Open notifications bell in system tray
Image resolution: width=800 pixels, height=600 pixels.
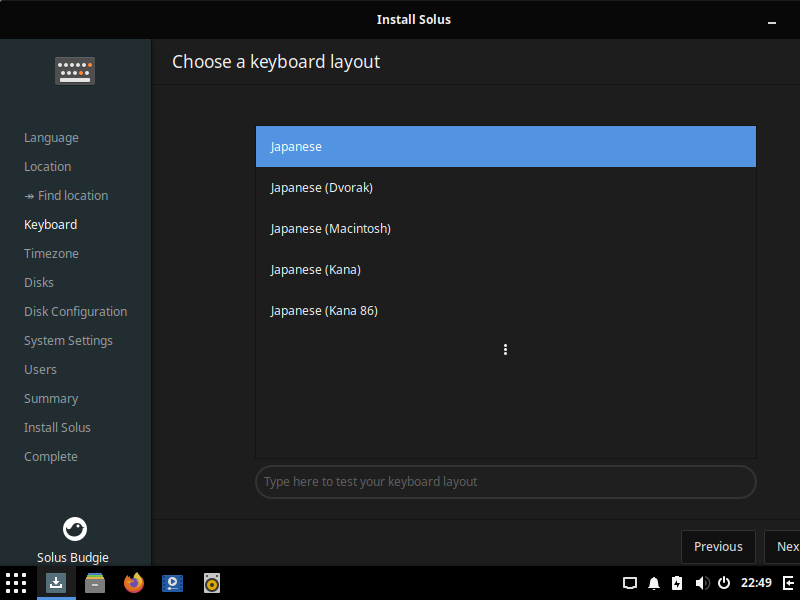point(654,583)
